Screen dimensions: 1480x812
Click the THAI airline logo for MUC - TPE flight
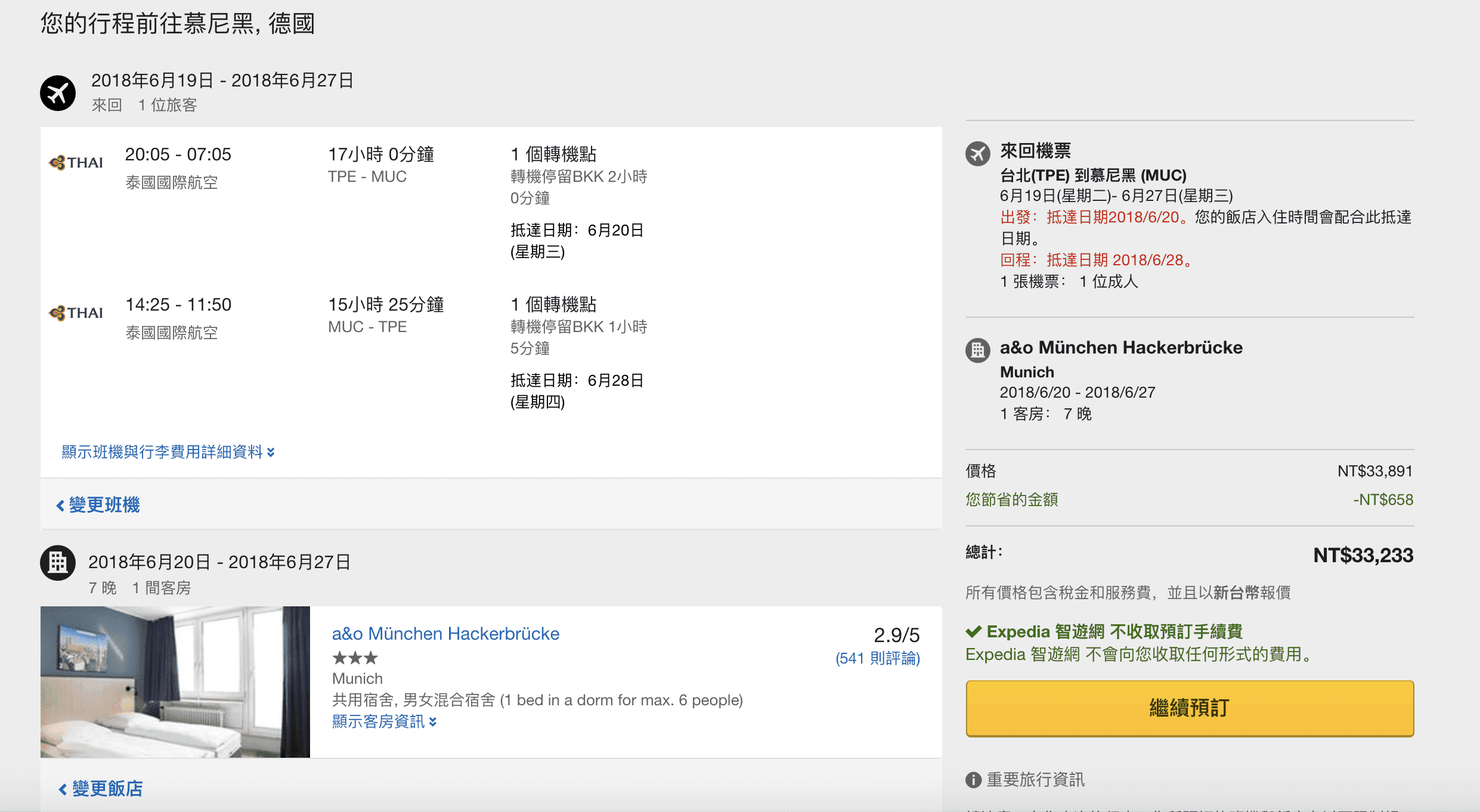pos(76,312)
